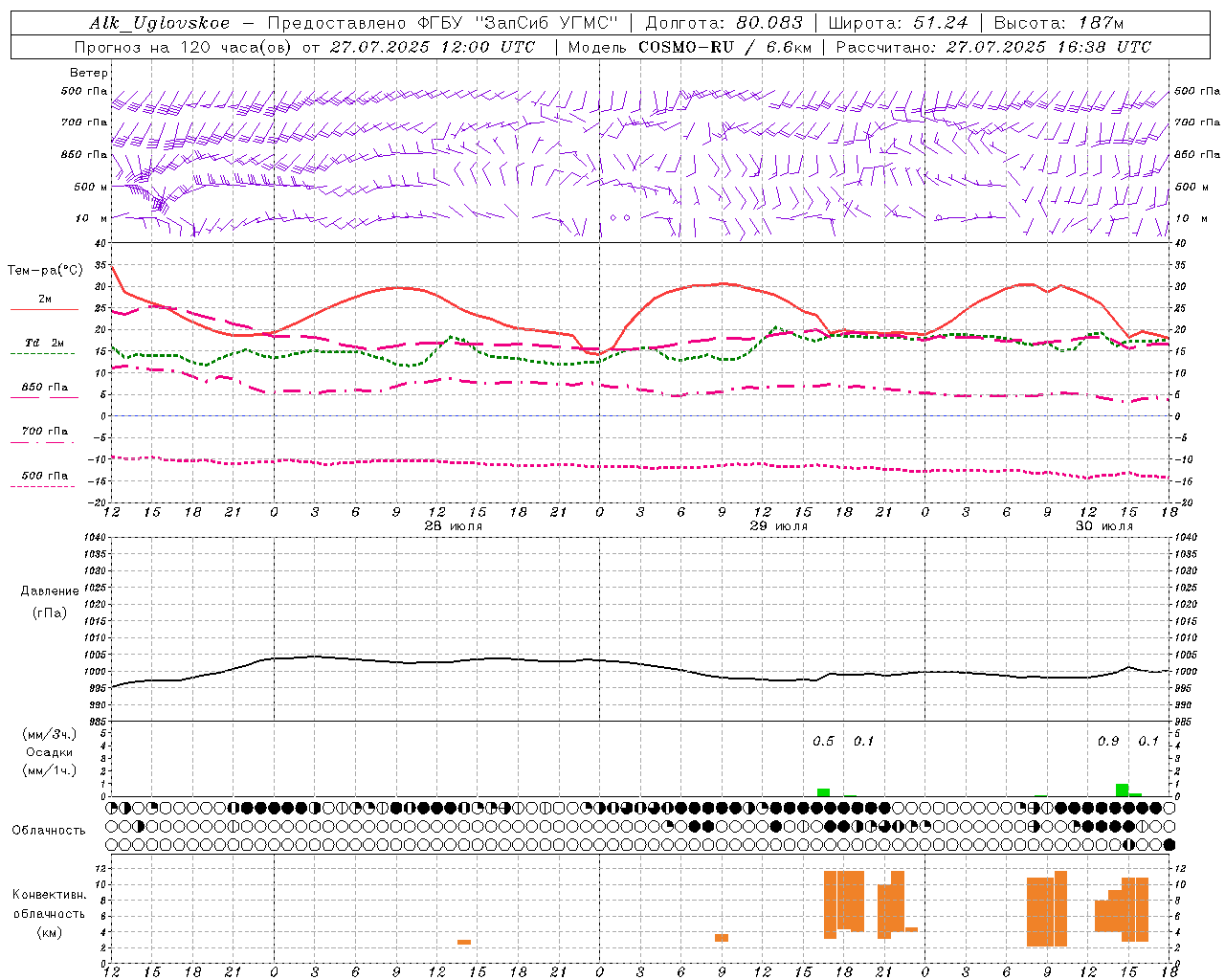Click the (мм/1ч.) precipitation unit label
This screenshot has width=1225, height=980.
pyautogui.click(x=50, y=770)
